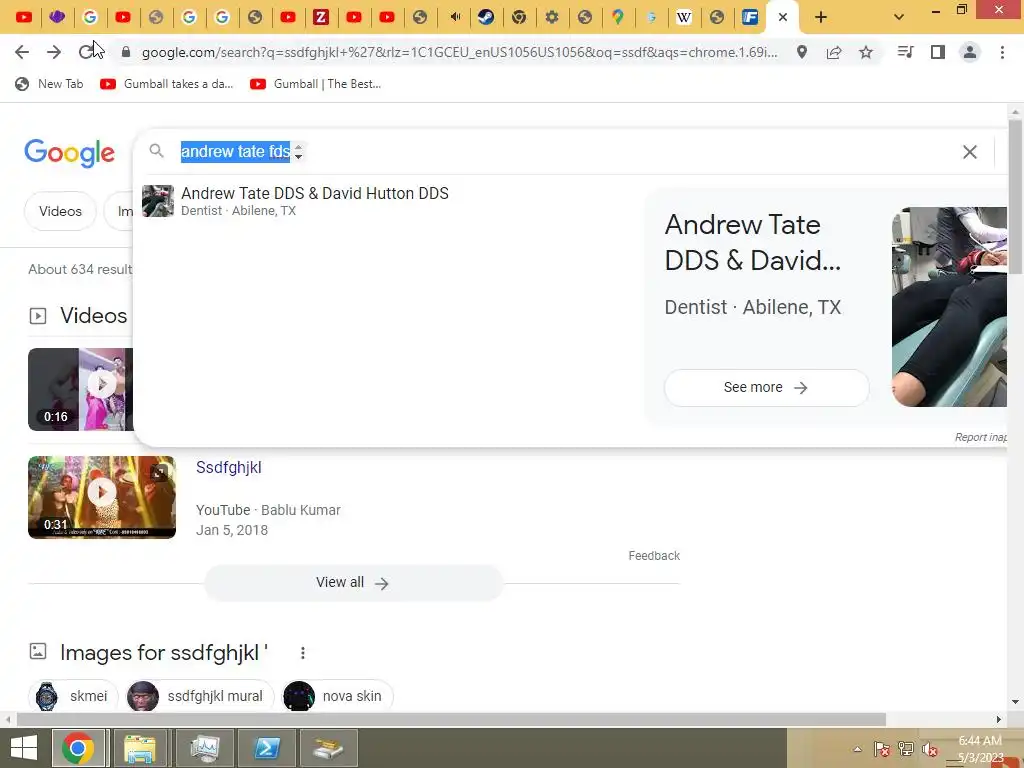Clear the search box with the X
The height and width of the screenshot is (768, 1024).
pos(970,152)
